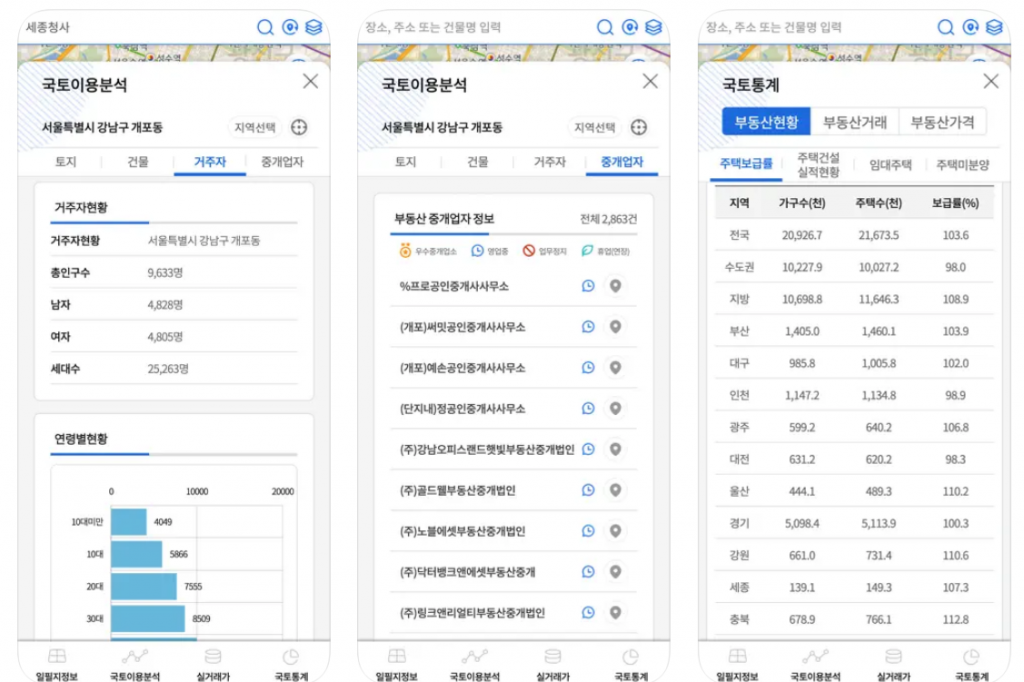Open the 주택건설 실적현황 sub-tab
This screenshot has width=1024, height=682.
818,165
